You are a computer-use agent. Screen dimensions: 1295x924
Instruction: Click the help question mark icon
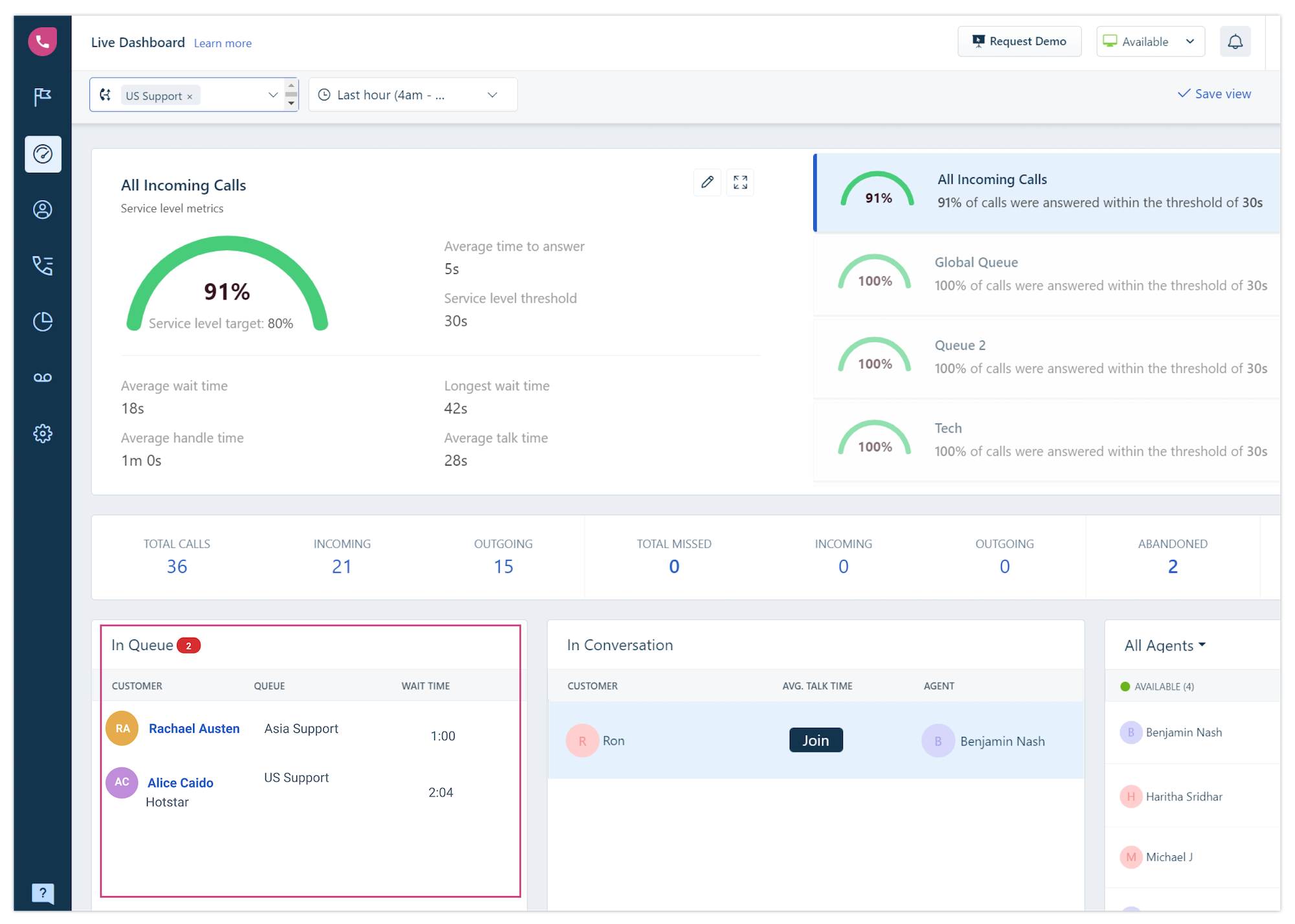point(43,894)
